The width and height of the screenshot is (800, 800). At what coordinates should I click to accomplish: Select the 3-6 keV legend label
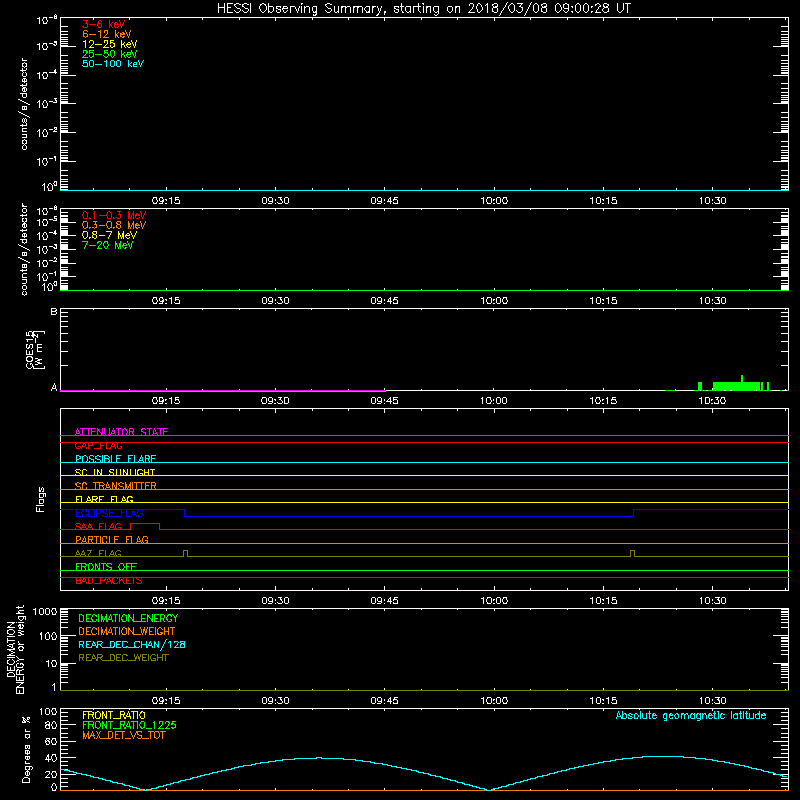click(104, 24)
